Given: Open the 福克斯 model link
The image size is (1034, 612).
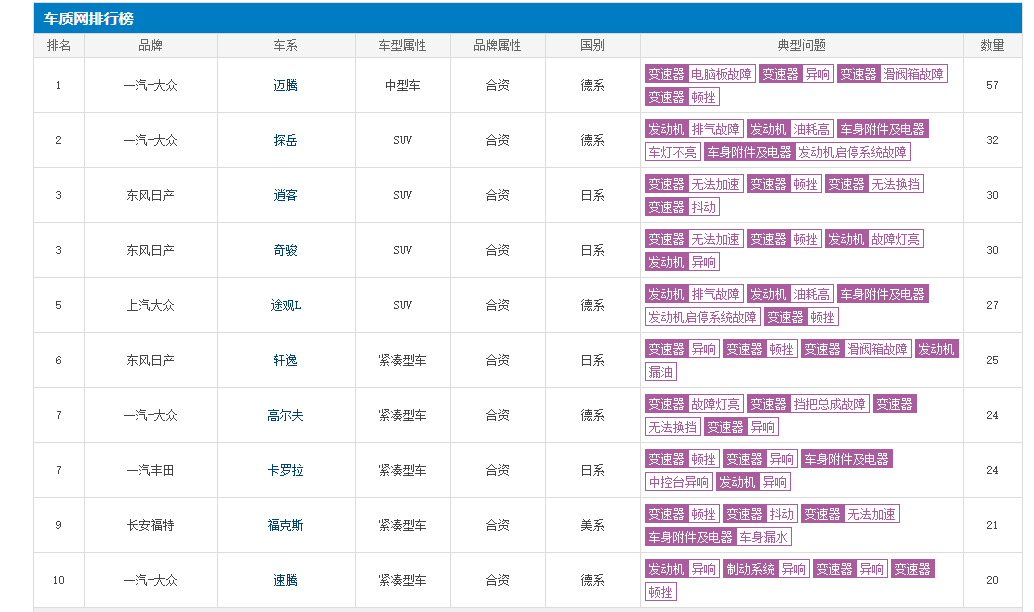Looking at the screenshot, I should [285, 526].
